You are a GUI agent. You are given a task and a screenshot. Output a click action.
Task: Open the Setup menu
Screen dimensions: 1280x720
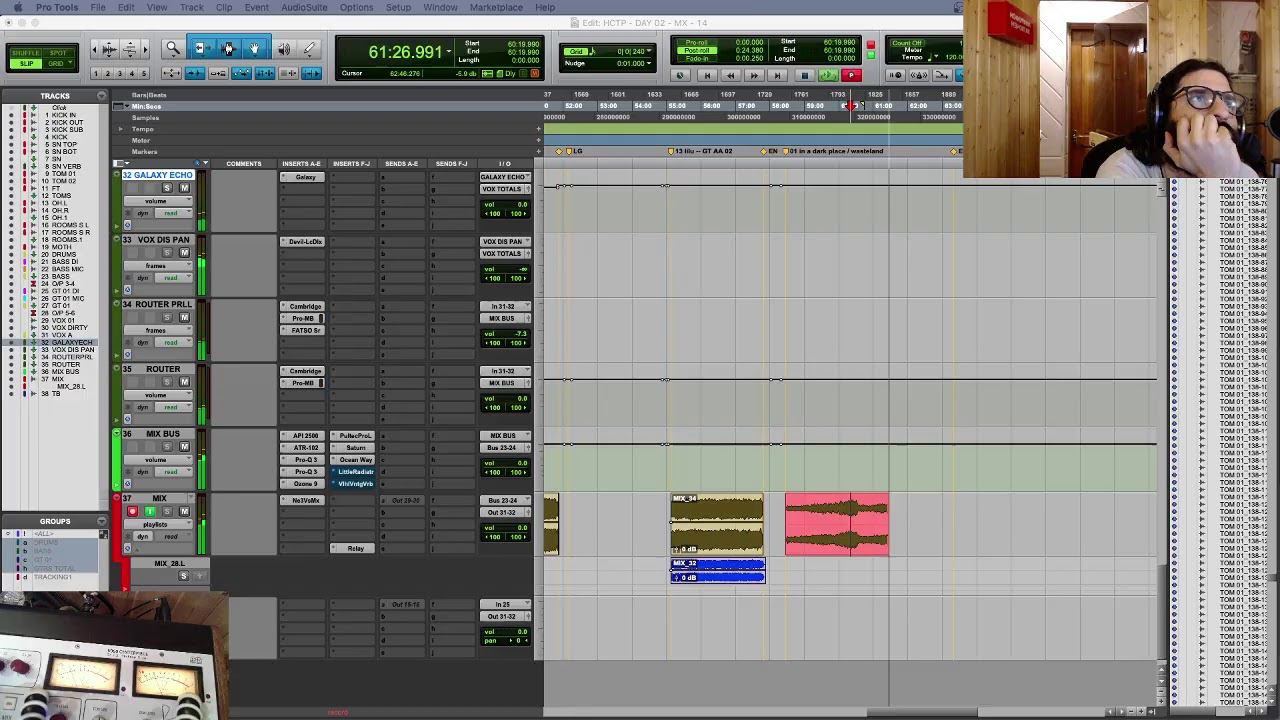(x=398, y=7)
